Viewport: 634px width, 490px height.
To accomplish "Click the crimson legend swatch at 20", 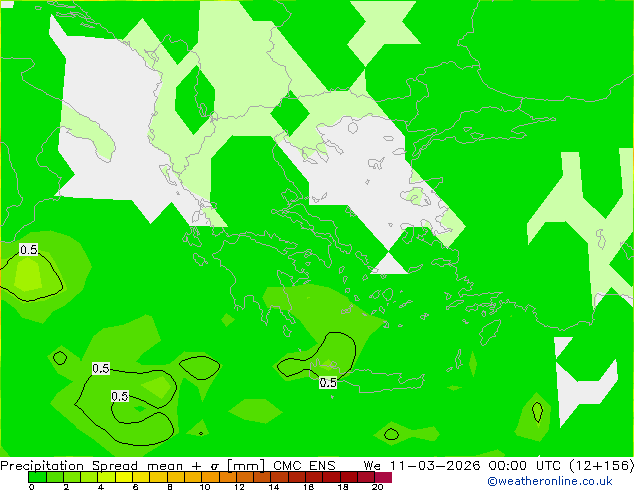I will click(x=383, y=477).
